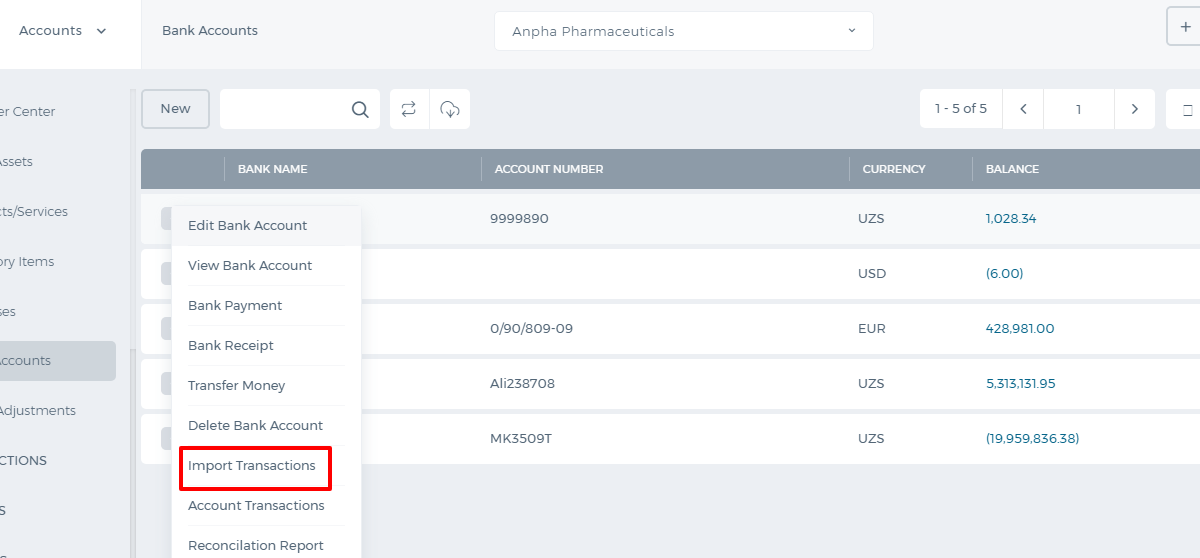Click the refresh arrows icon in toolbar
The height and width of the screenshot is (558, 1200).
pyautogui.click(x=409, y=109)
